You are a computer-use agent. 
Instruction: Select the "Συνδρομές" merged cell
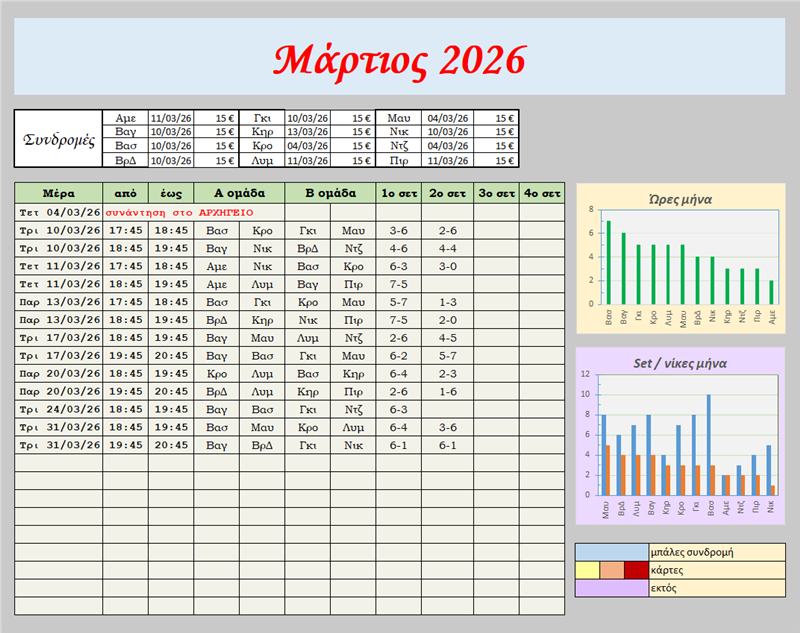click(x=58, y=139)
